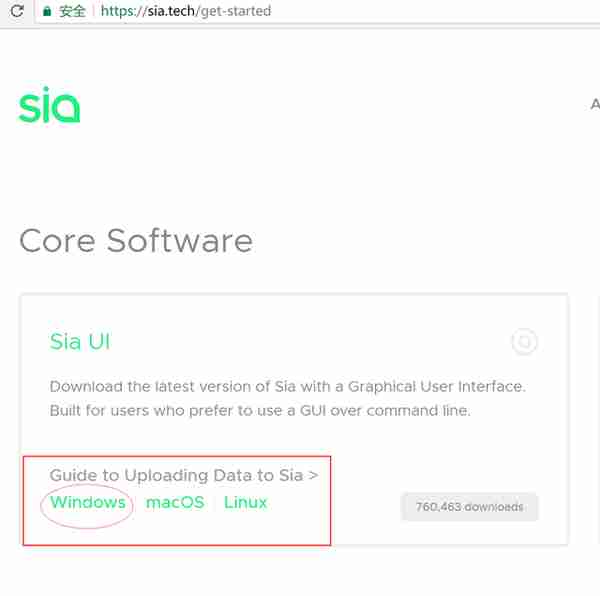
Task: Click the Sia logo to go home
Action: 50,105
